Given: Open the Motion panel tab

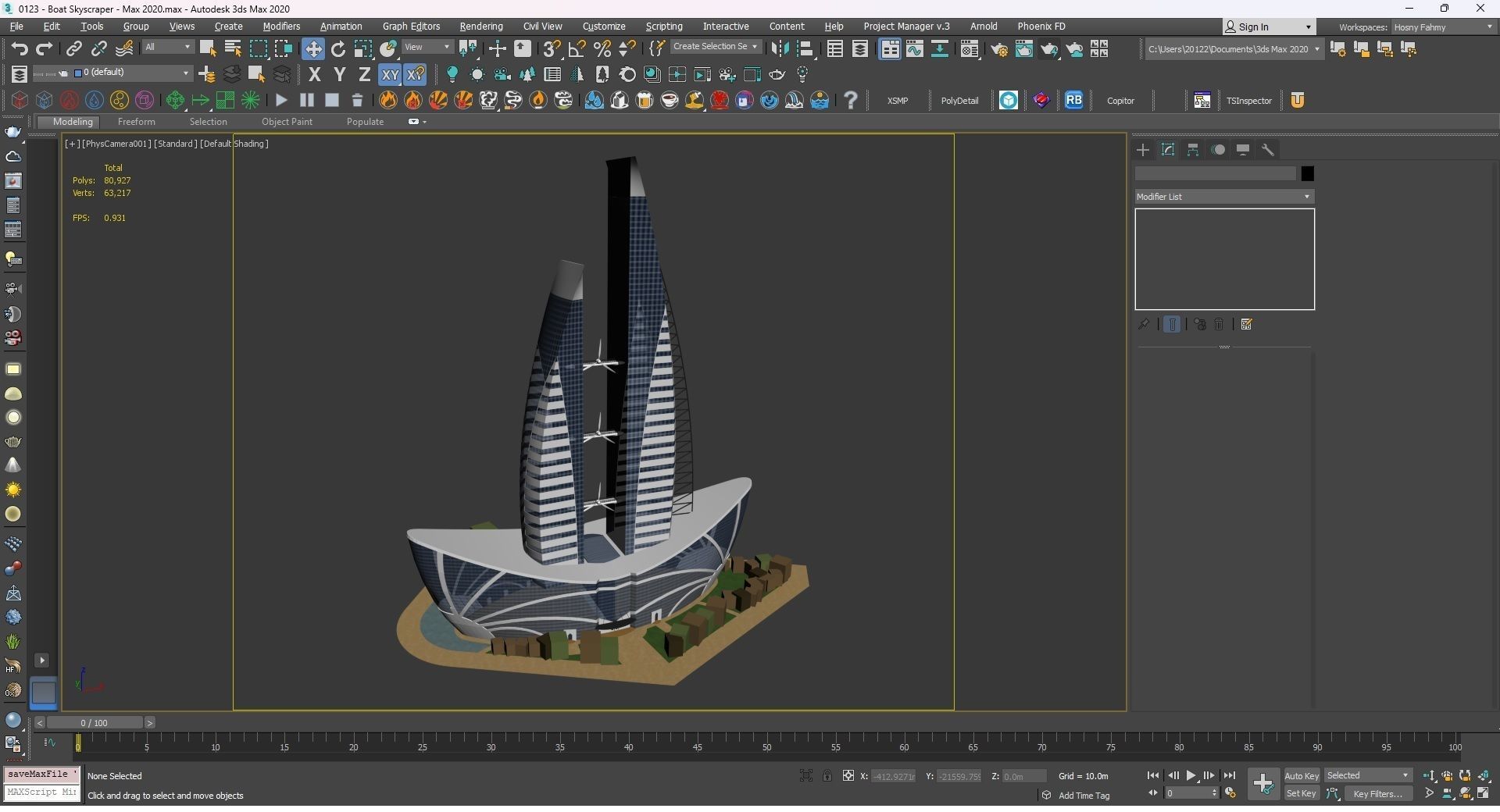Looking at the screenshot, I should pyautogui.click(x=1218, y=150).
